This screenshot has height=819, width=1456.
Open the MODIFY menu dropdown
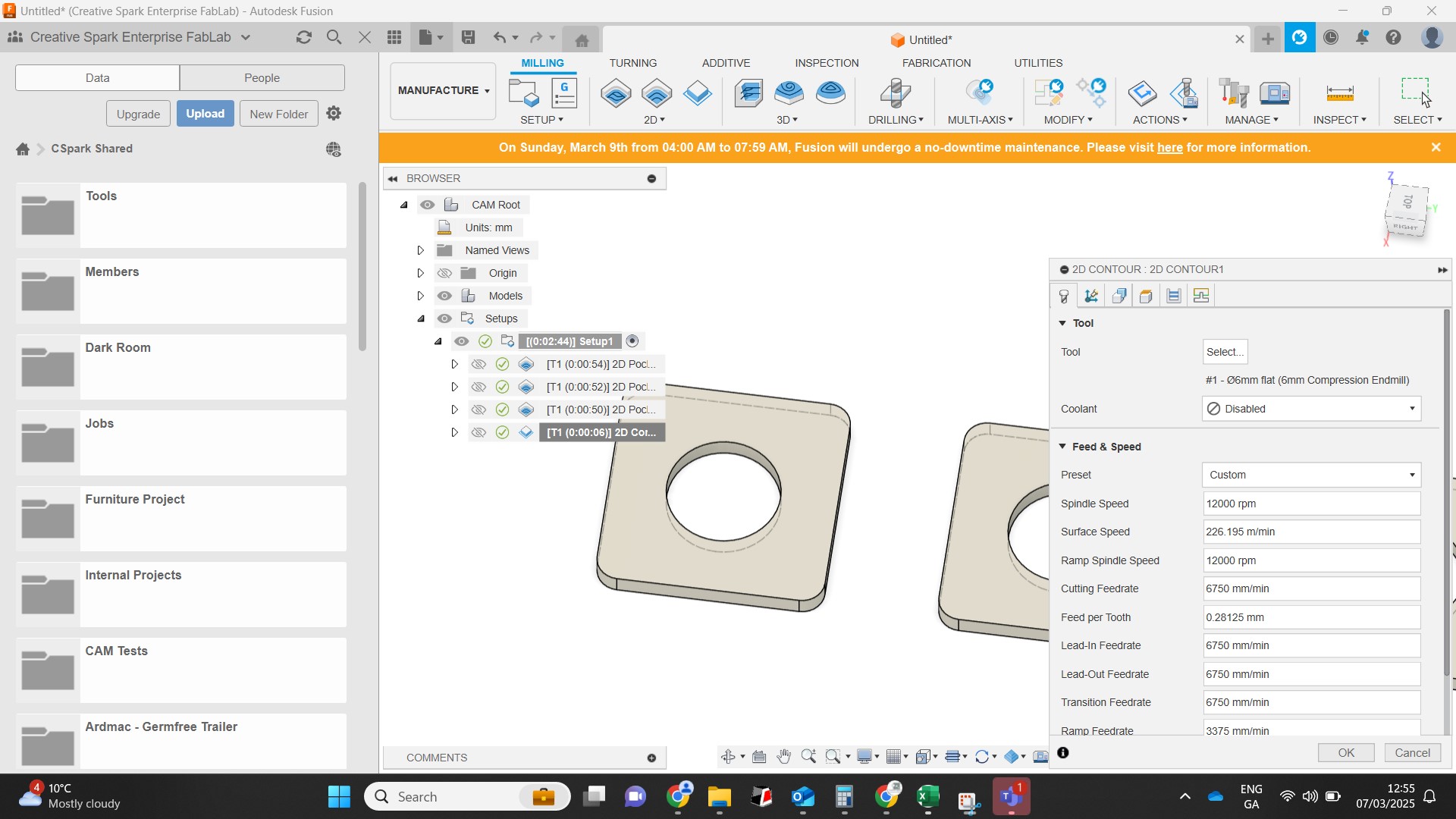point(1068,120)
